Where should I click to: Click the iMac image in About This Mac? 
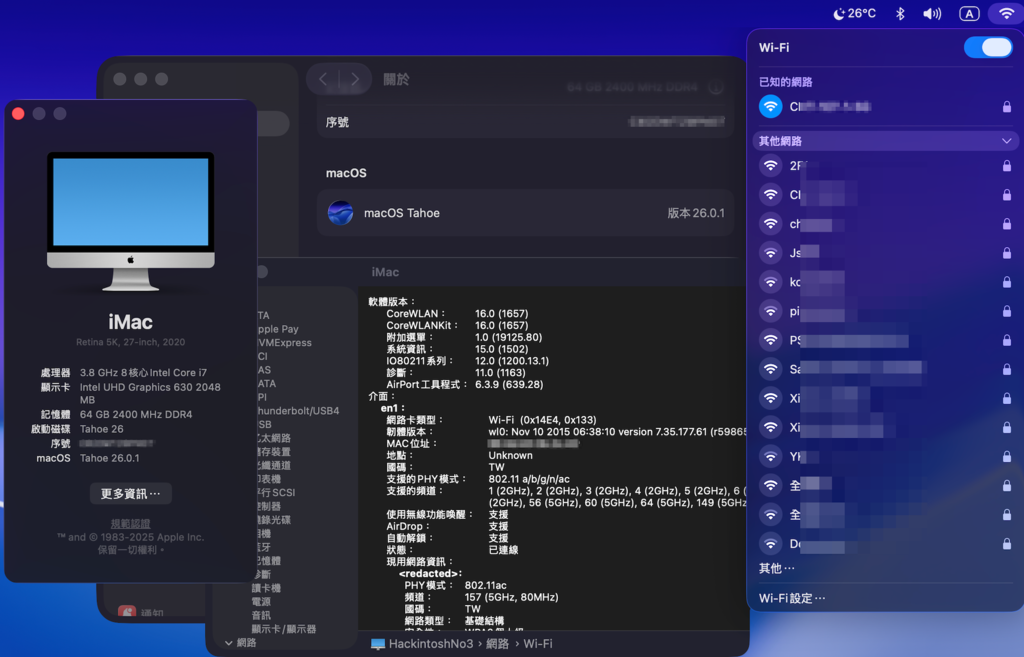pos(131,222)
